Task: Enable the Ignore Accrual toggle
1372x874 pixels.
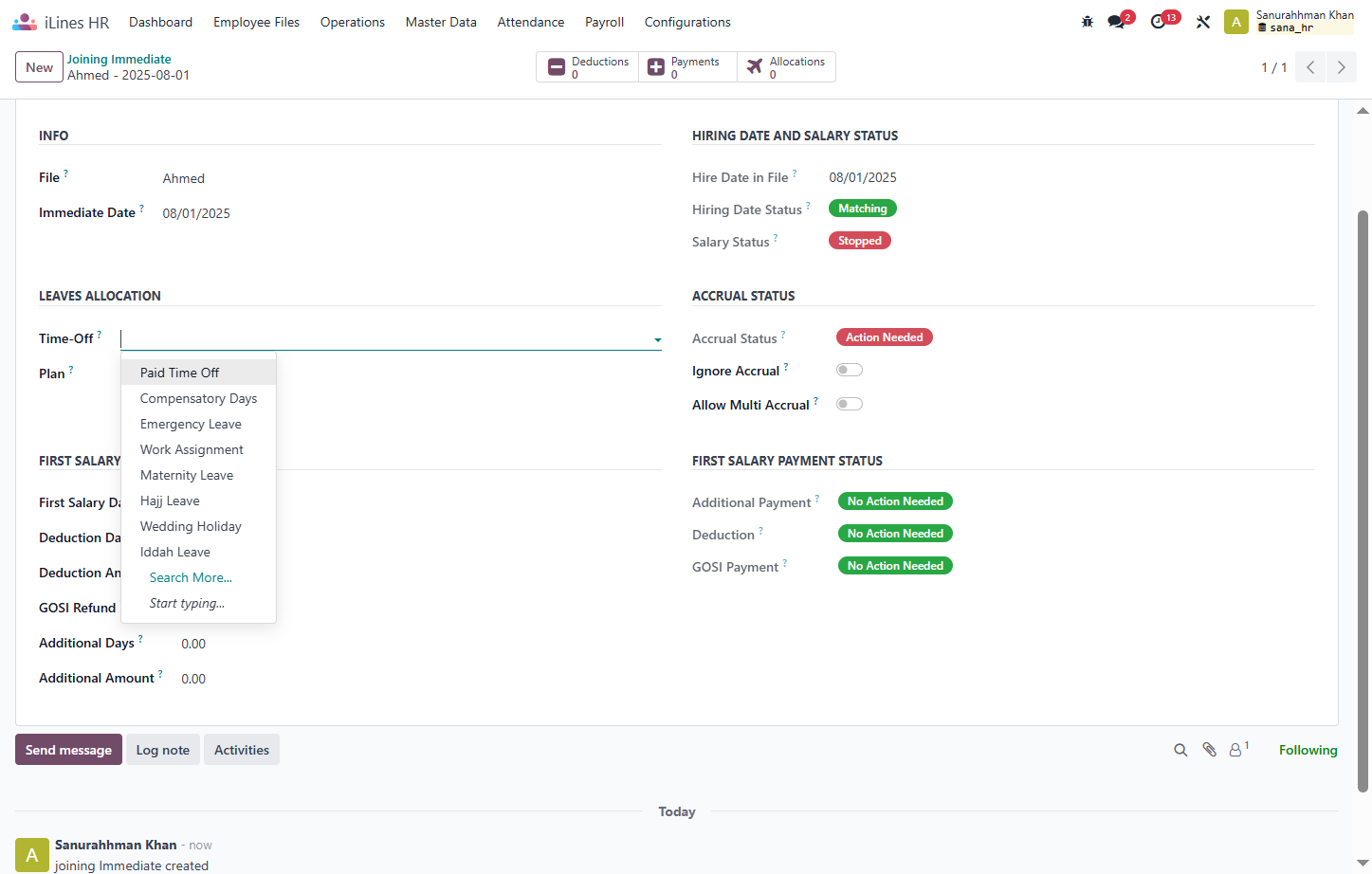Action: (x=850, y=370)
